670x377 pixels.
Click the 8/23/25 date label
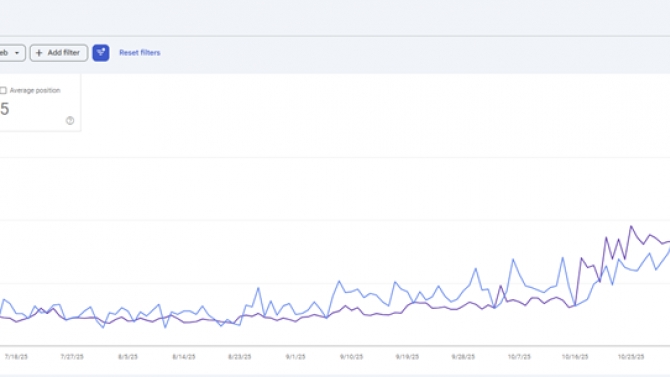click(240, 356)
